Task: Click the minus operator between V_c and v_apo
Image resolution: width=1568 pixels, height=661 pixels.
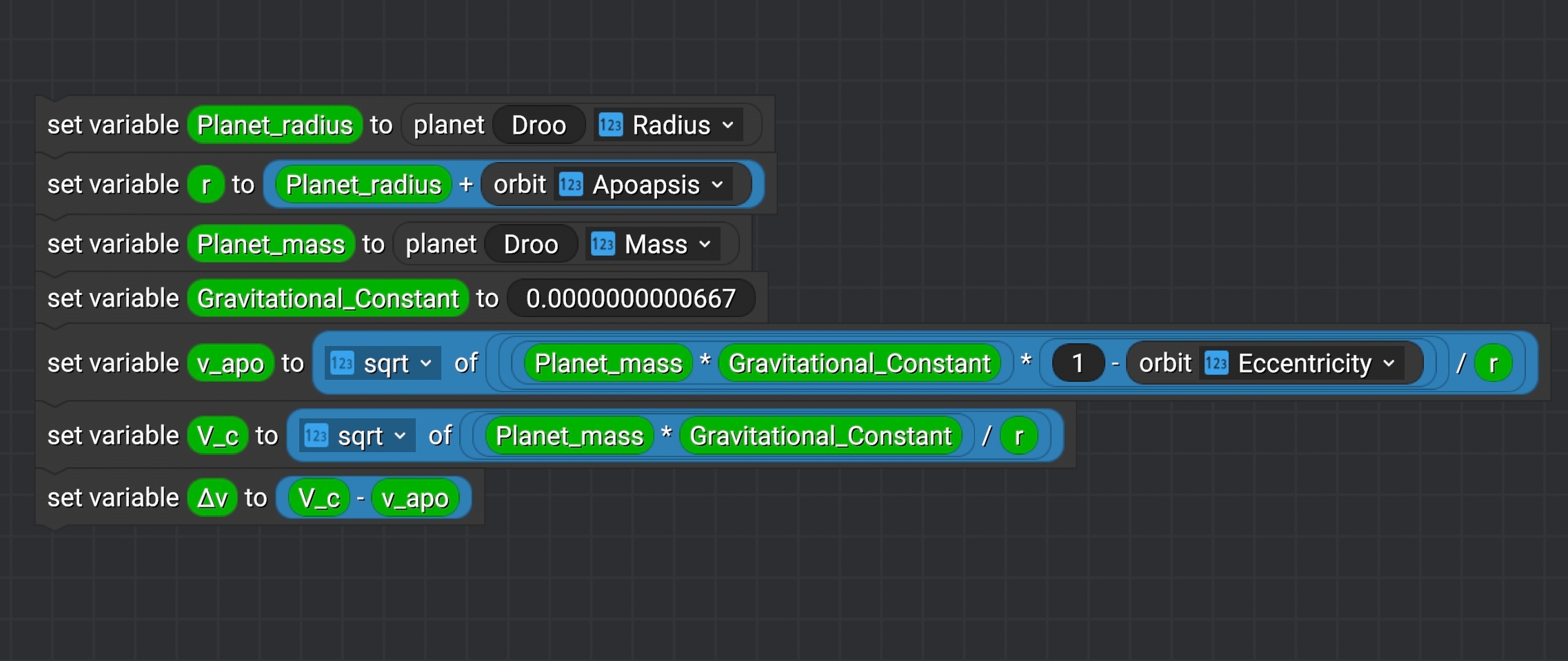Action: coord(361,498)
